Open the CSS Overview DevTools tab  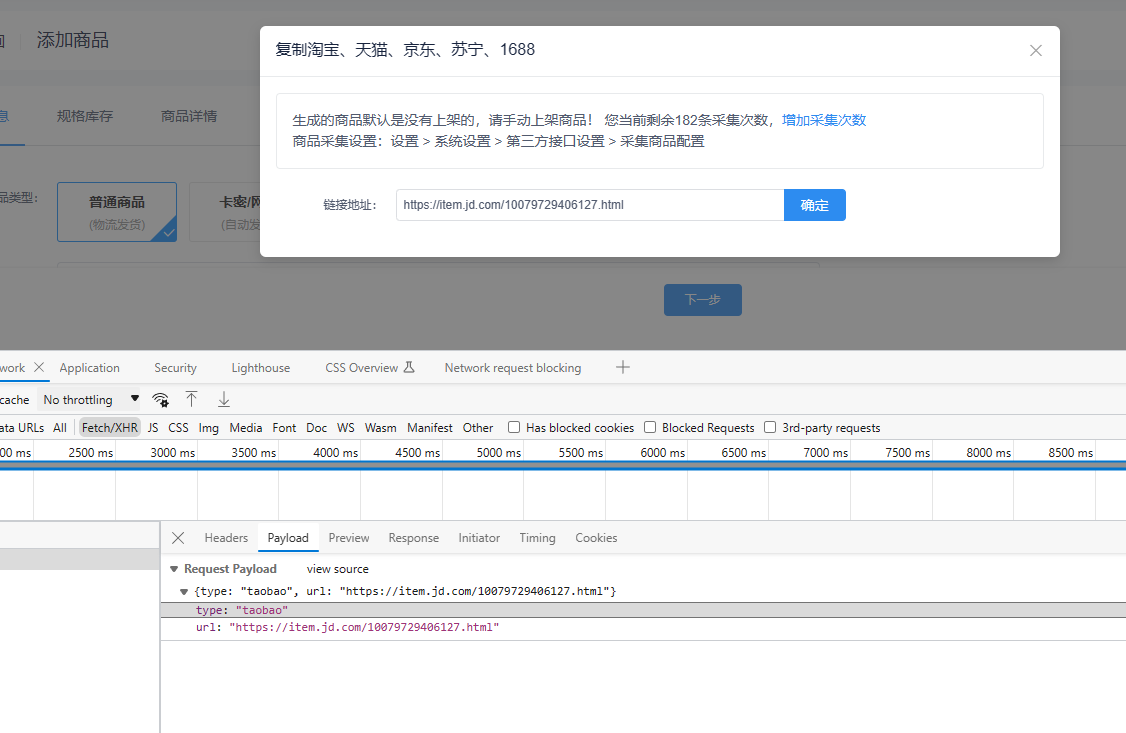[x=361, y=368]
